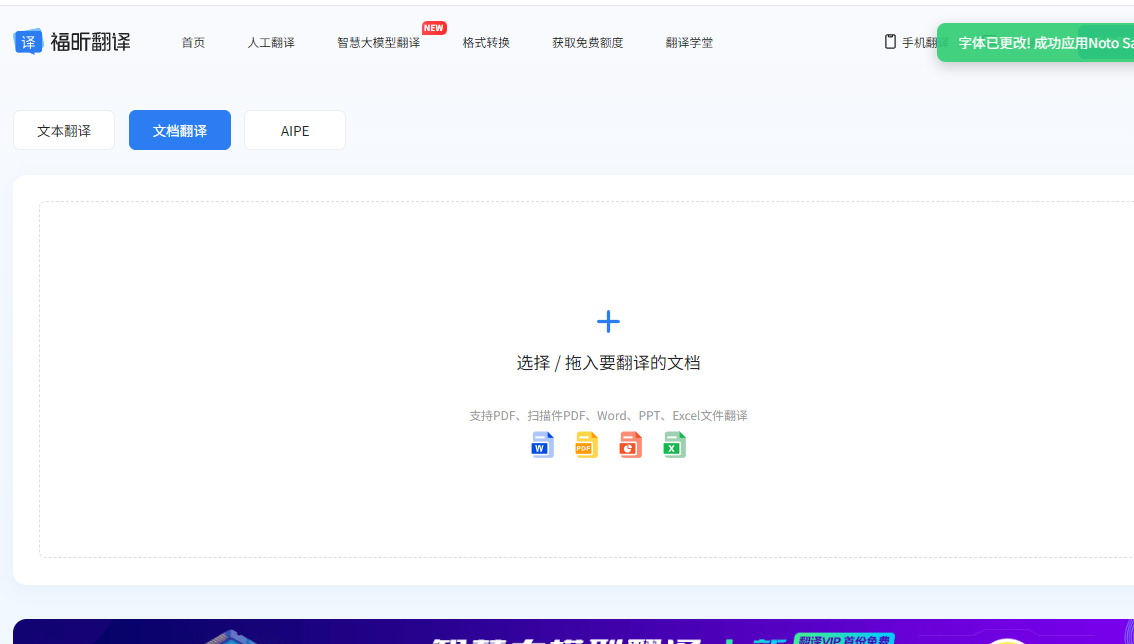The height and width of the screenshot is (644, 1134).
Task: Select the 文档翻译 tab
Action: [x=179, y=130]
